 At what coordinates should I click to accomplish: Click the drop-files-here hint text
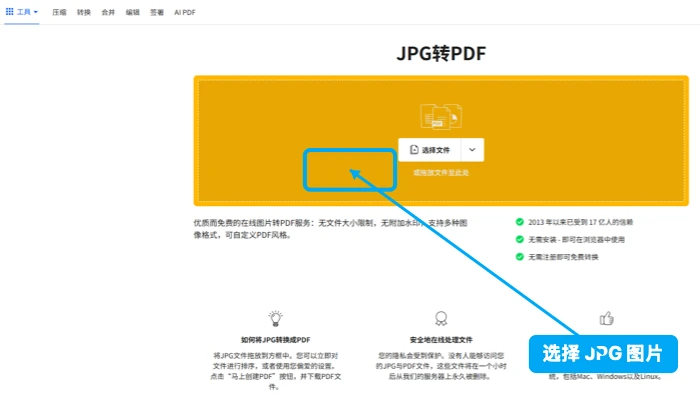[441, 173]
